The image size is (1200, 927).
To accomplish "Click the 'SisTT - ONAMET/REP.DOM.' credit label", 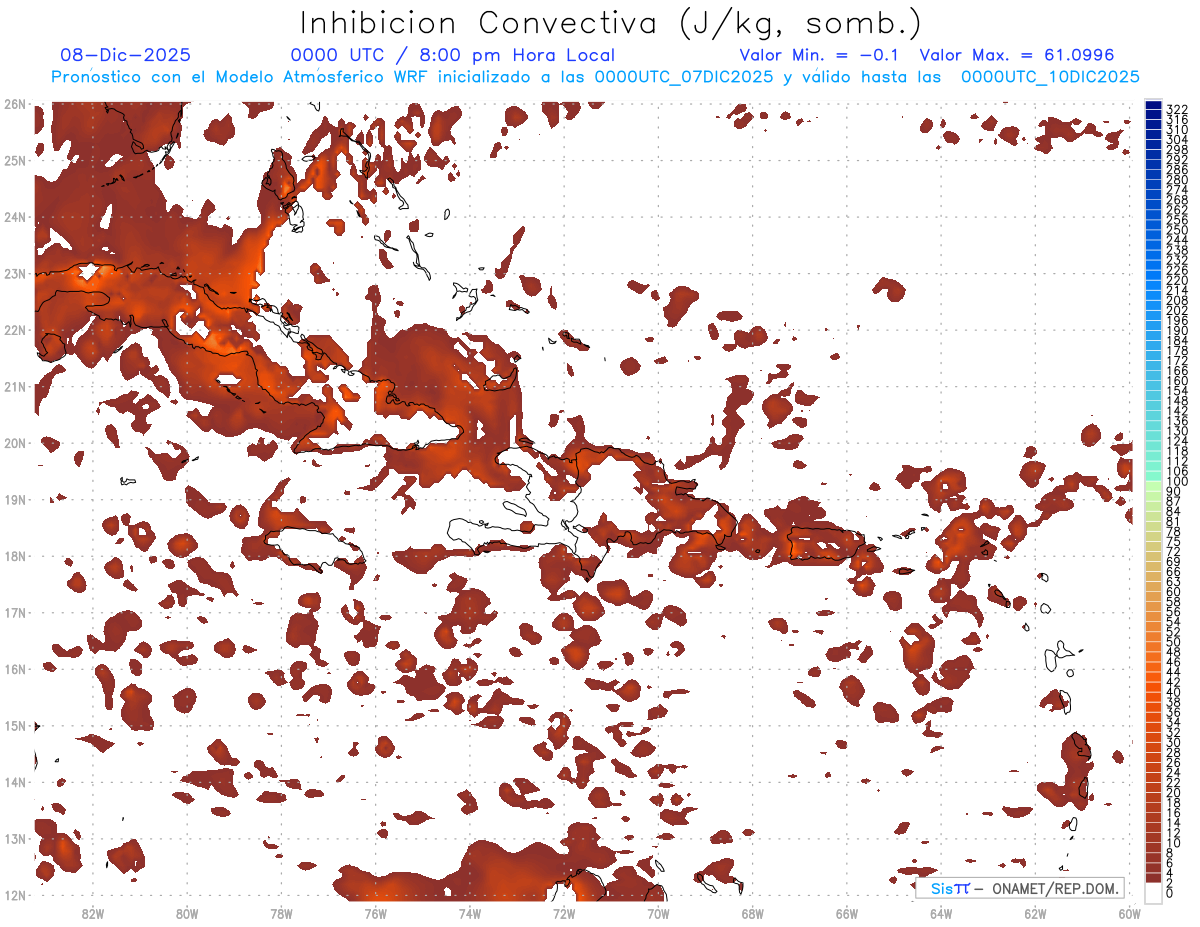I will point(1019,888).
